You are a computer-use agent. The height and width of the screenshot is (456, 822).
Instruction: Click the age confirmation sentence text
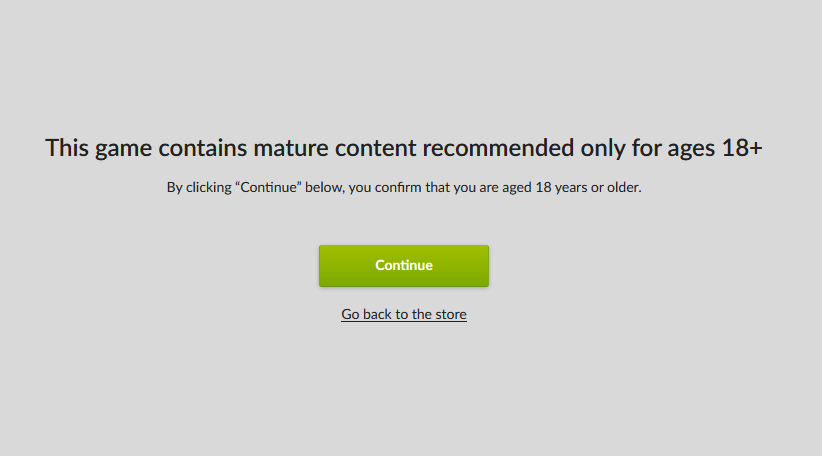404,187
